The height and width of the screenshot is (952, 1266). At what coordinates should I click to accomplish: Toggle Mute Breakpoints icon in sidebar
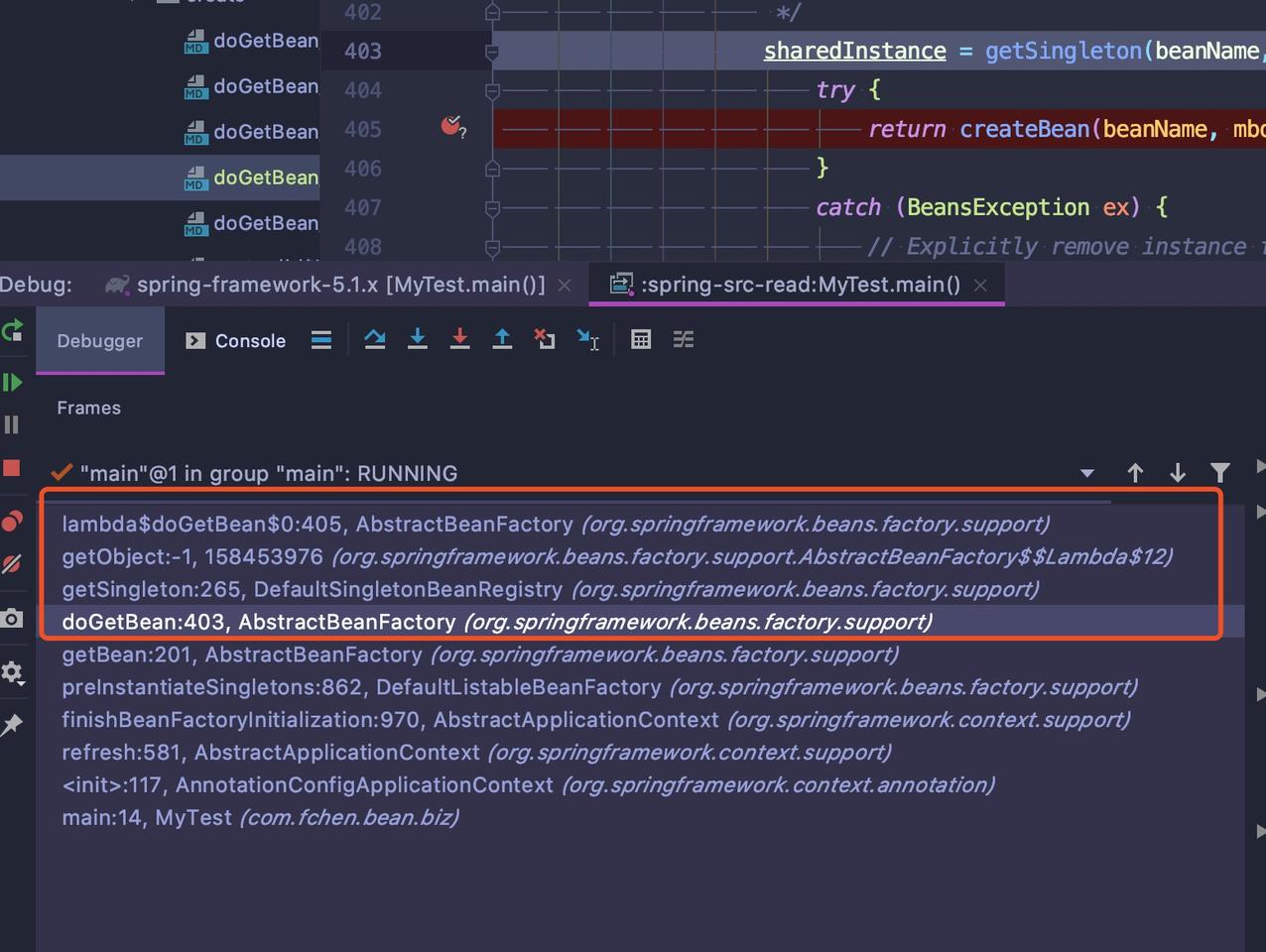12,564
